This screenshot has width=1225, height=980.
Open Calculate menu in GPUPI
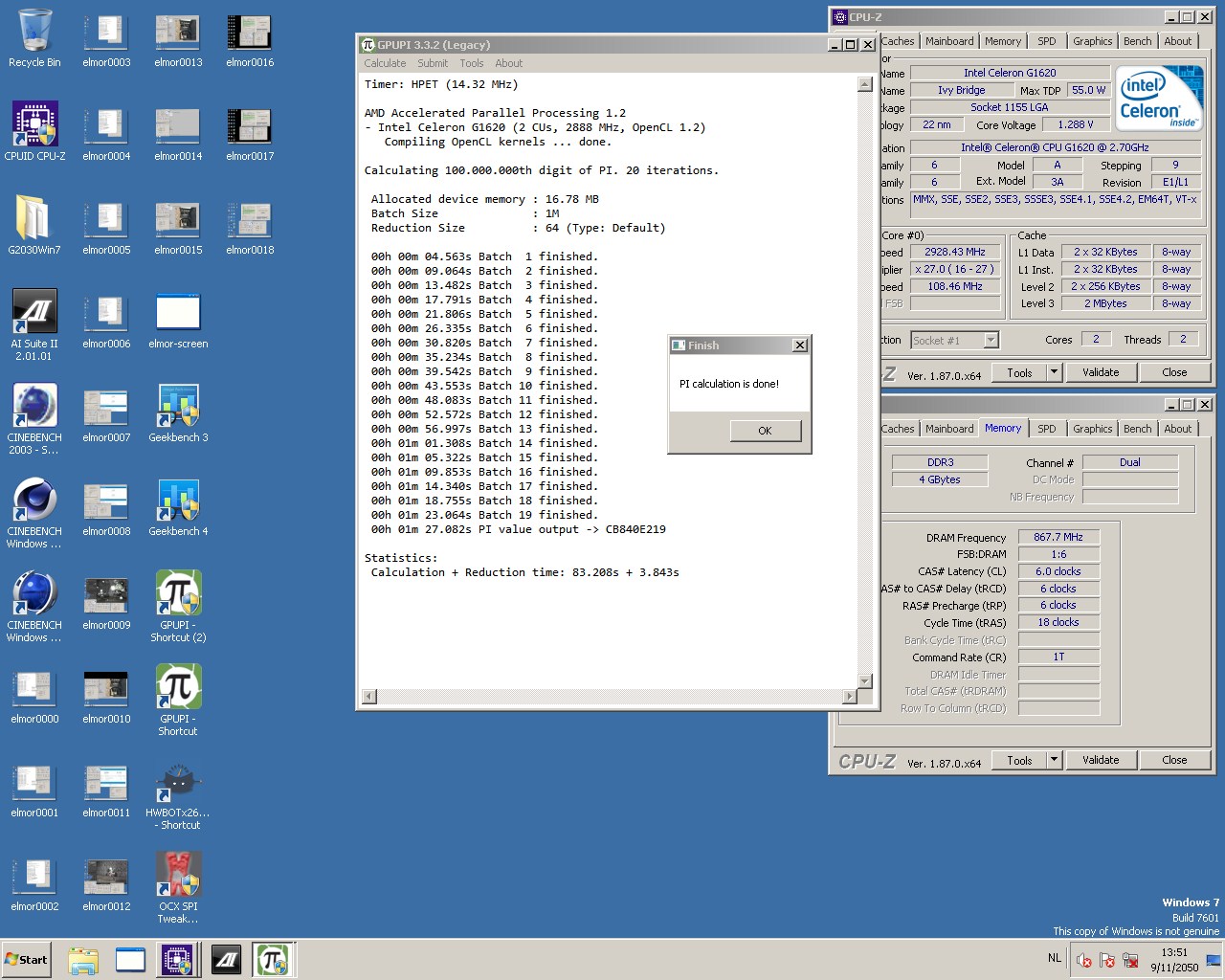coord(385,63)
